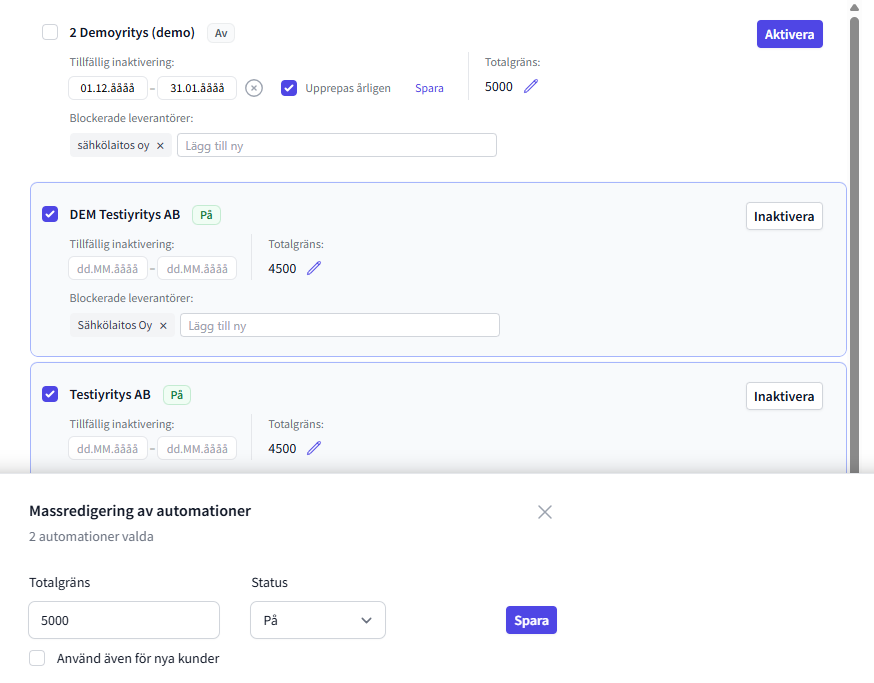
Task: Click the scrollbar up arrow
Action: click(854, 7)
